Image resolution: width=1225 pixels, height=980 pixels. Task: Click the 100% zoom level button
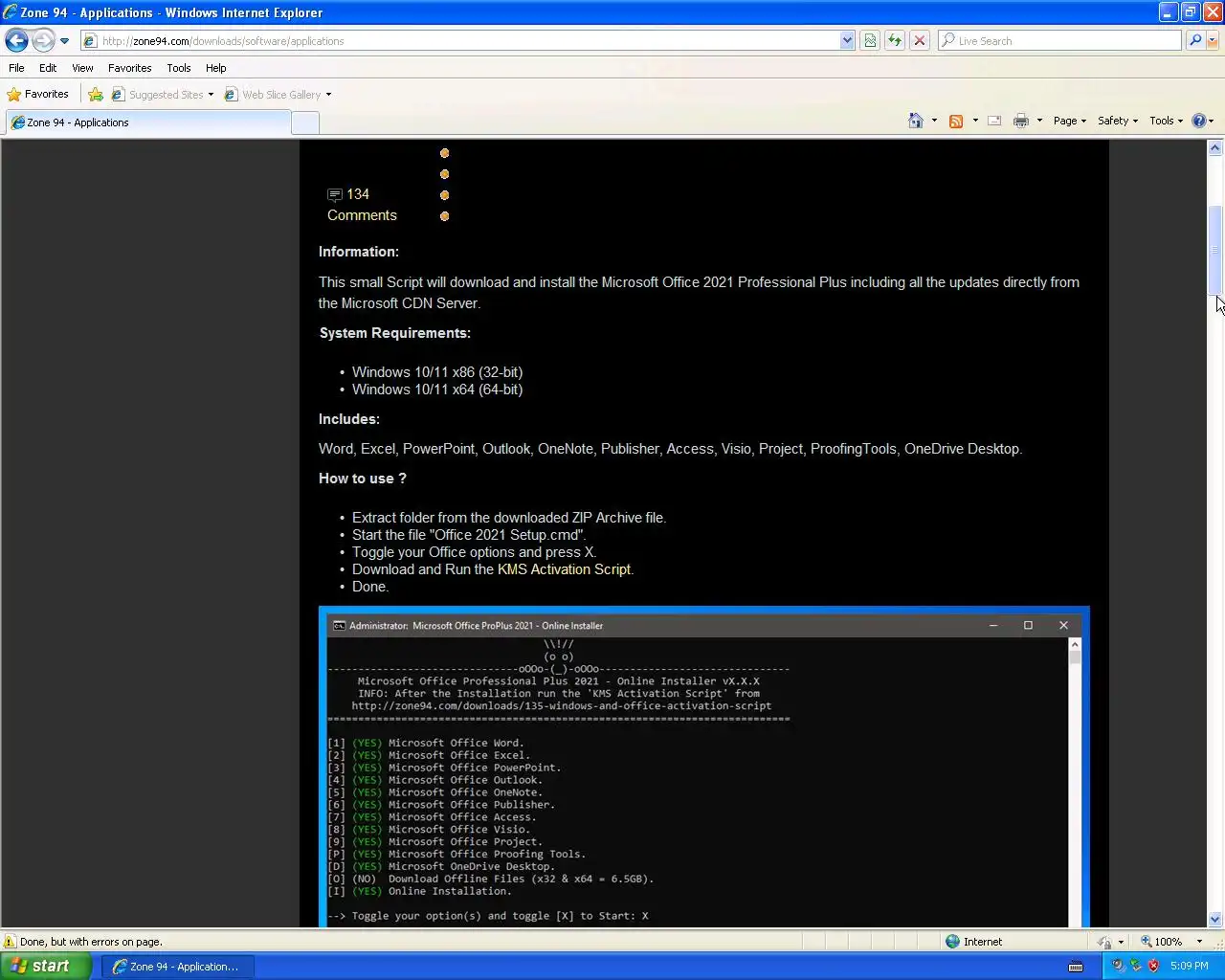(1161, 942)
